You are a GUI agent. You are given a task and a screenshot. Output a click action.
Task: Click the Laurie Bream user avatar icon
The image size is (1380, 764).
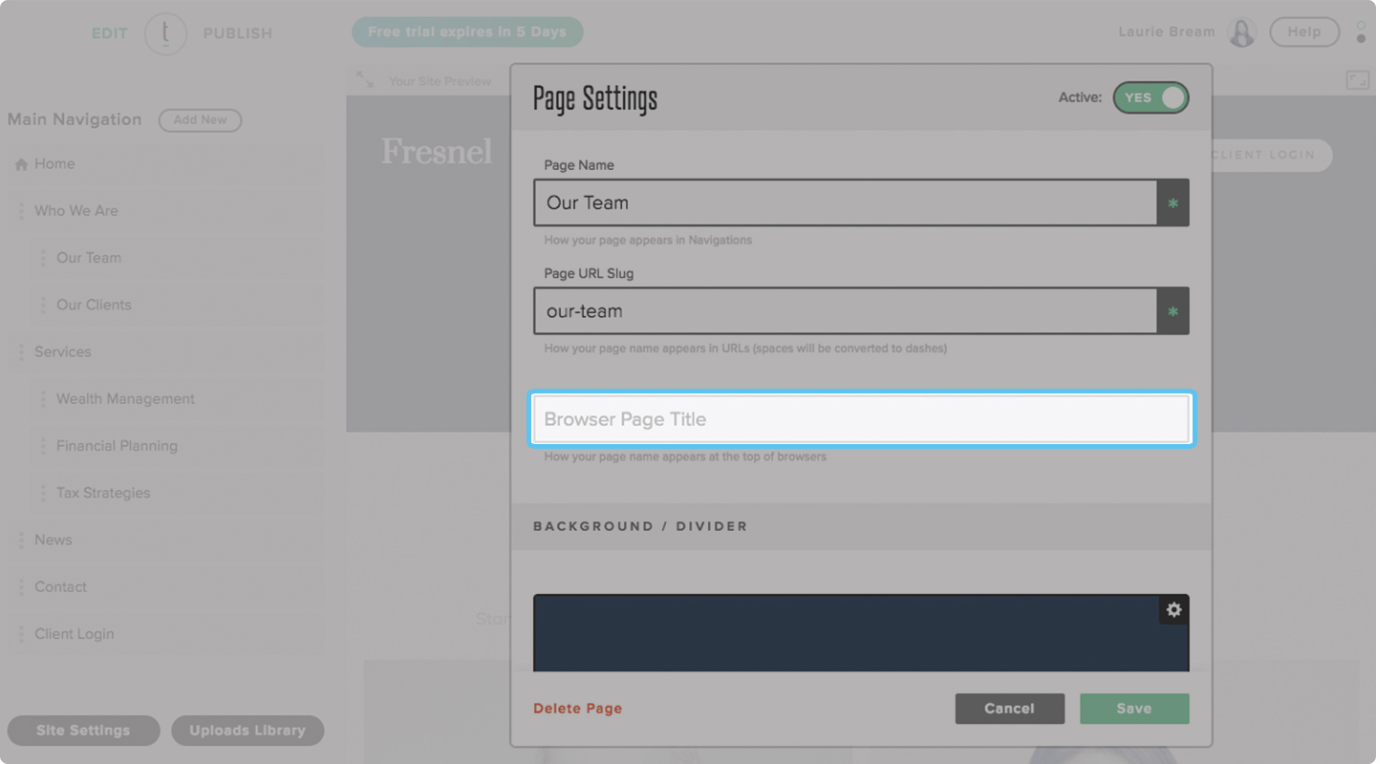tap(1242, 33)
